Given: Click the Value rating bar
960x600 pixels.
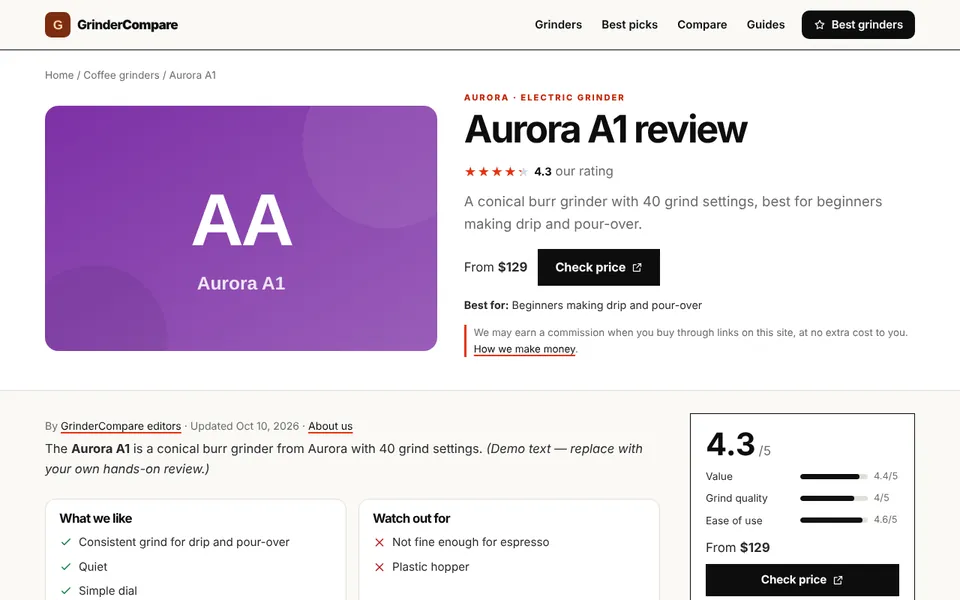Looking at the screenshot, I should pos(833,476).
